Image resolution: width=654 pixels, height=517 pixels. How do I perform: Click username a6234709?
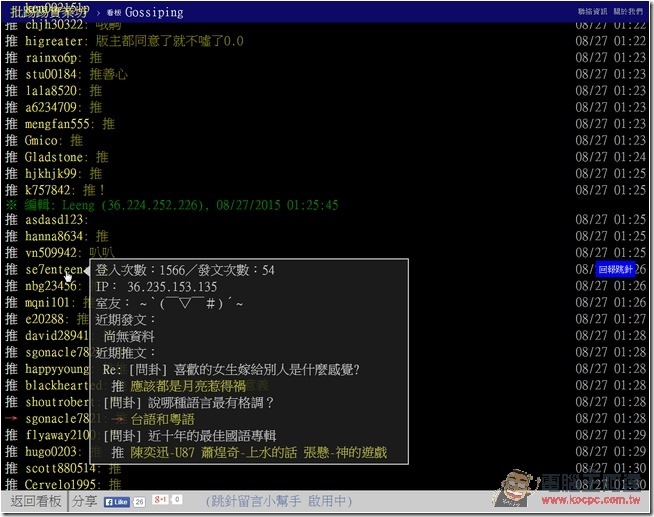pyautogui.click(x=51, y=108)
